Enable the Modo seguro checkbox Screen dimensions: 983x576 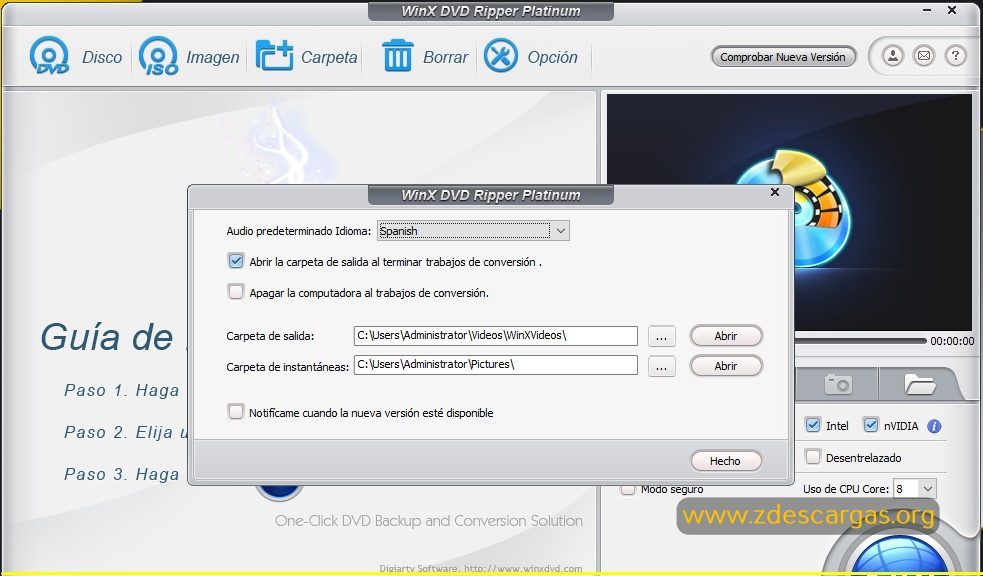click(628, 489)
